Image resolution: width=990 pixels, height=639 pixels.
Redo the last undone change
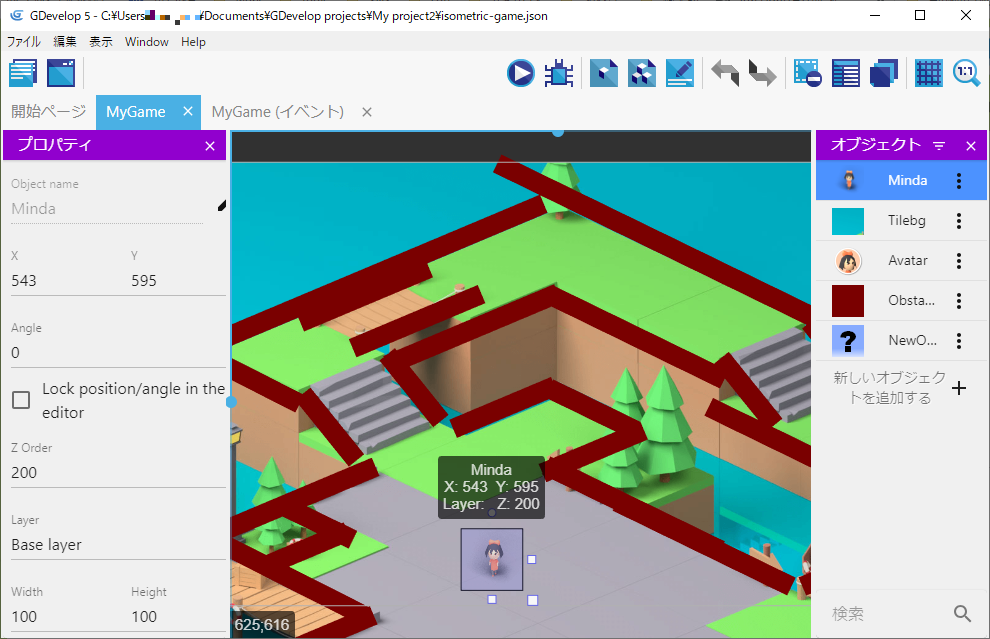point(761,72)
